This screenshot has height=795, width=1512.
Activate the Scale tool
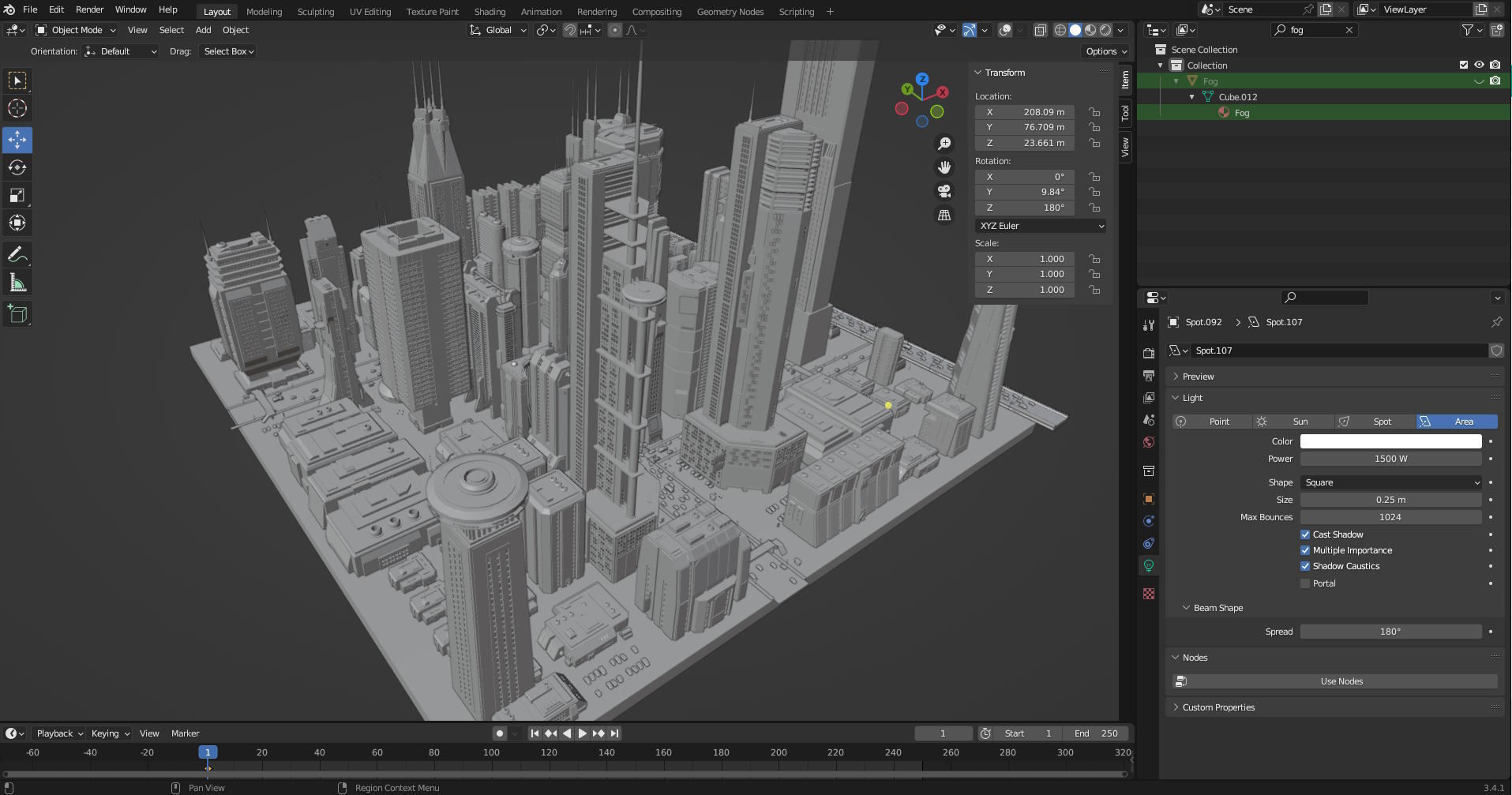(17, 195)
